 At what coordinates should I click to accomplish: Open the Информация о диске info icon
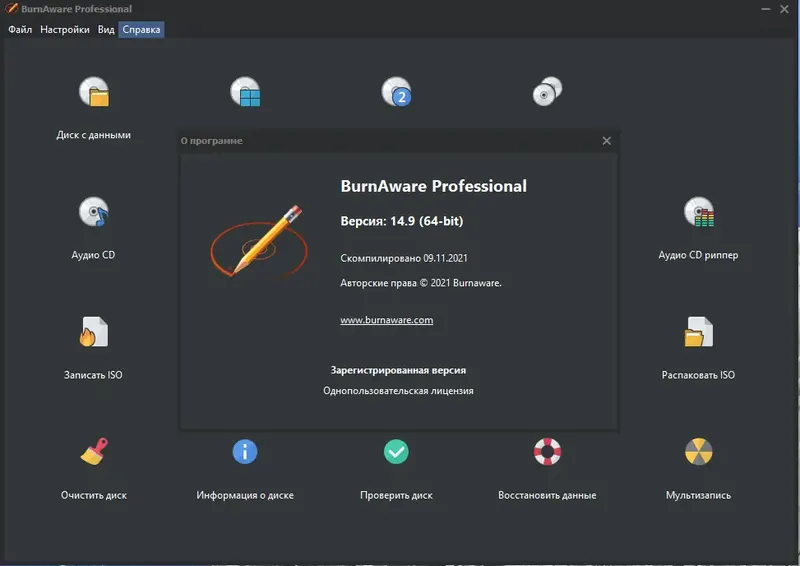245,452
